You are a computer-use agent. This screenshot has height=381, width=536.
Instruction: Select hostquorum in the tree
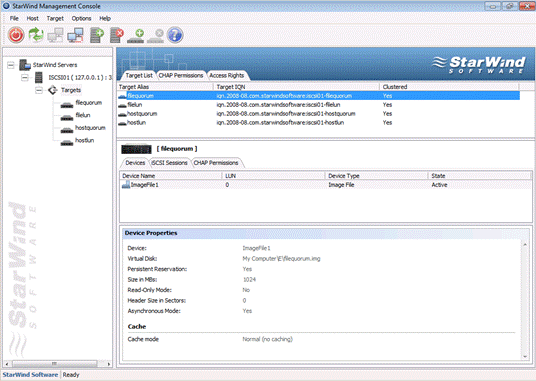click(x=90, y=128)
